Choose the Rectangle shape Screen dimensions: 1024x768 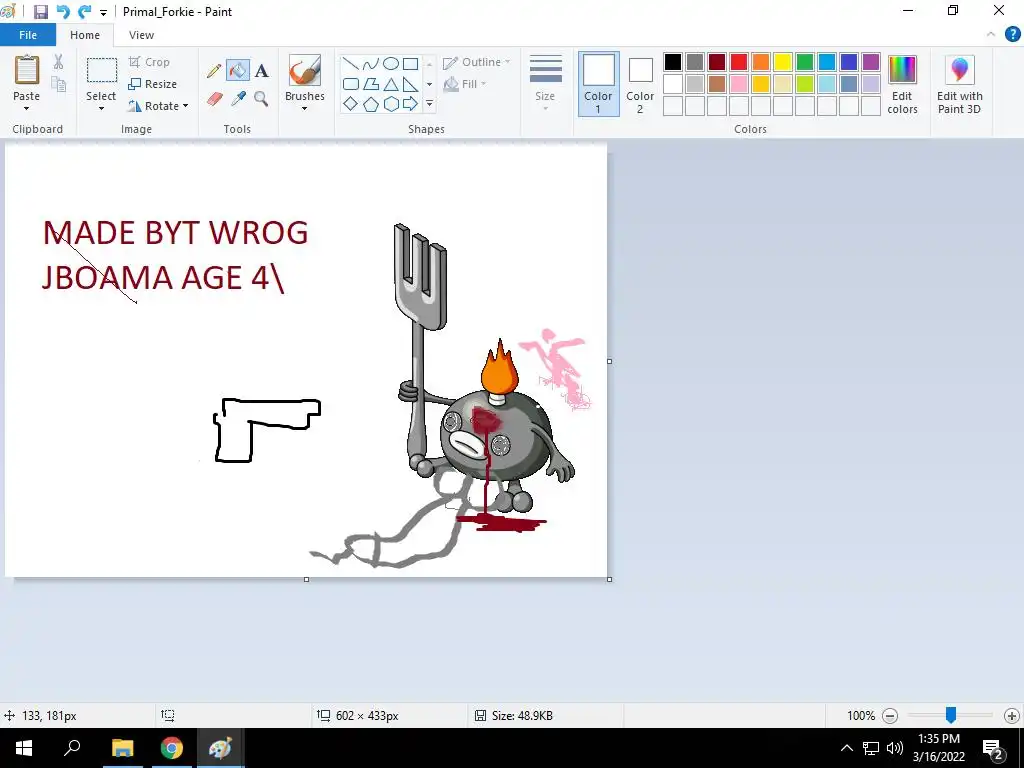pos(411,63)
